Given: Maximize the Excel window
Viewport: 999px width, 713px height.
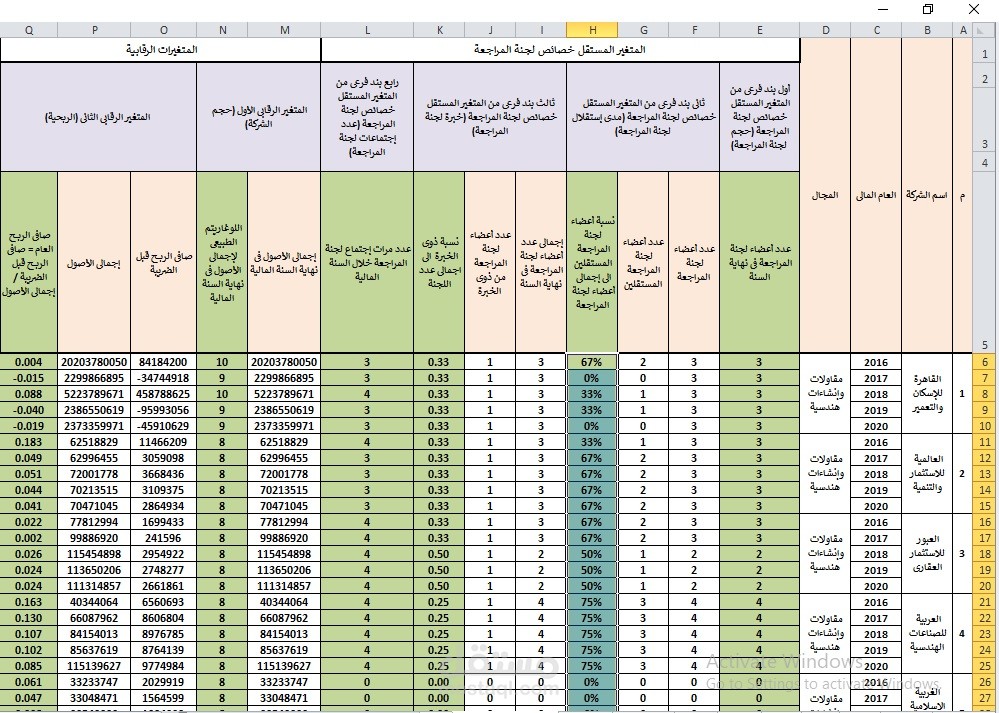Looking at the screenshot, I should click(x=928, y=9).
